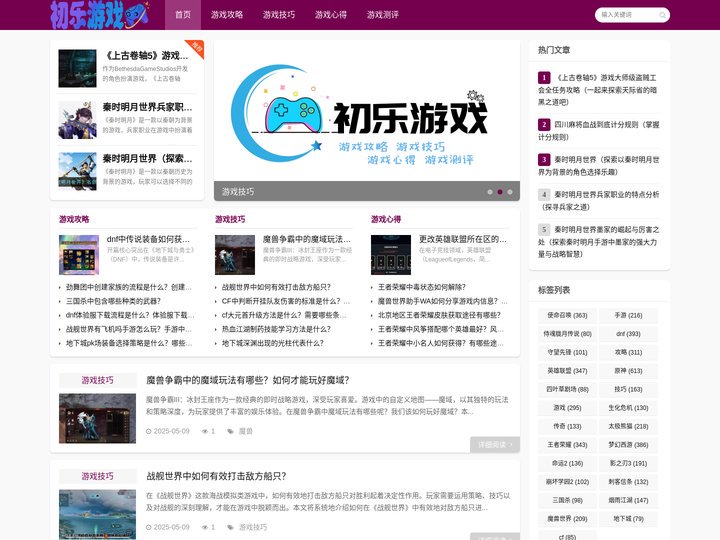Click the 魔兽 tag on first post
This screenshot has width=720, height=540.
246,431
